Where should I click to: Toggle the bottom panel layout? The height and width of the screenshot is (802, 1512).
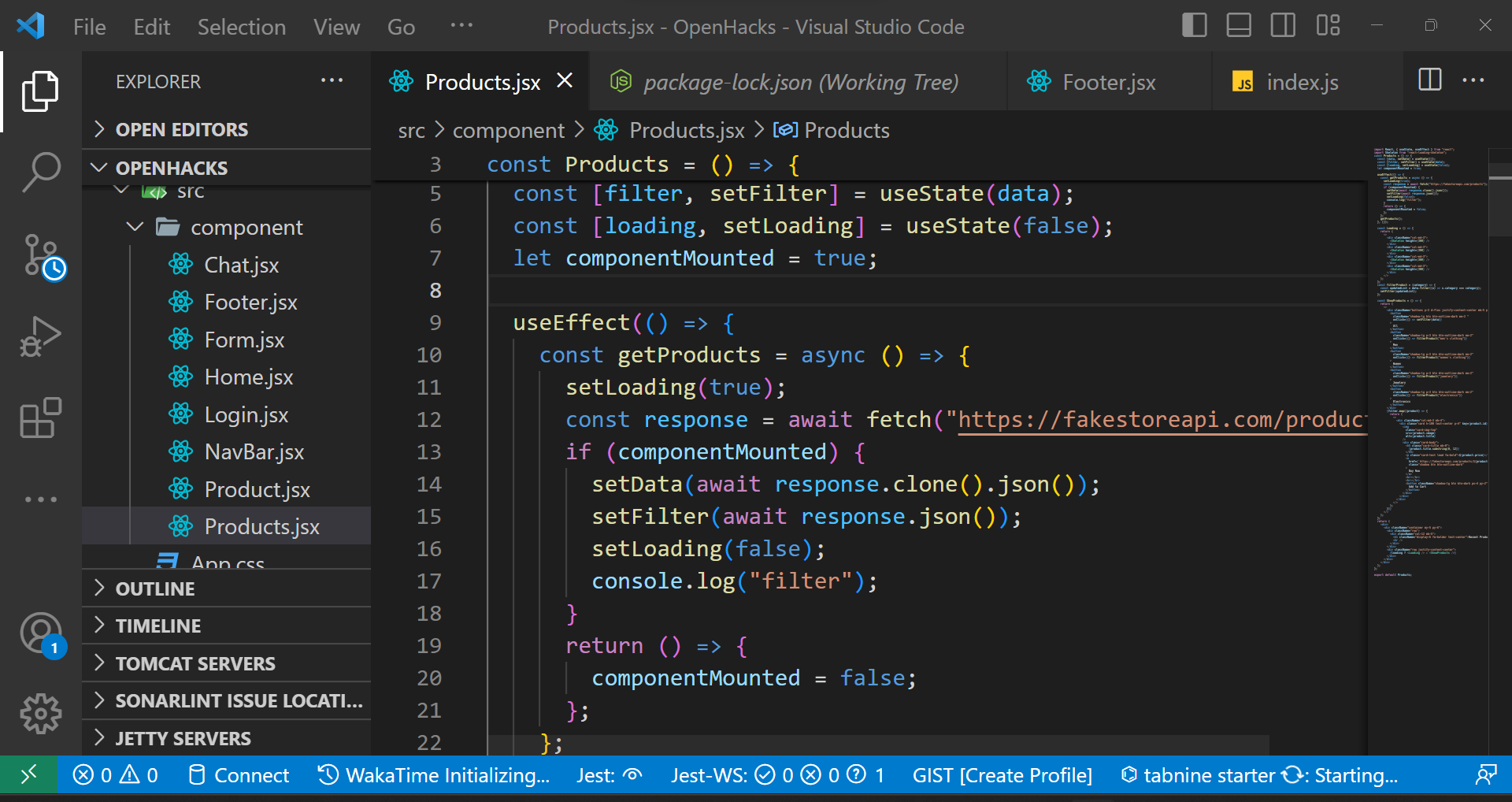(x=1239, y=25)
